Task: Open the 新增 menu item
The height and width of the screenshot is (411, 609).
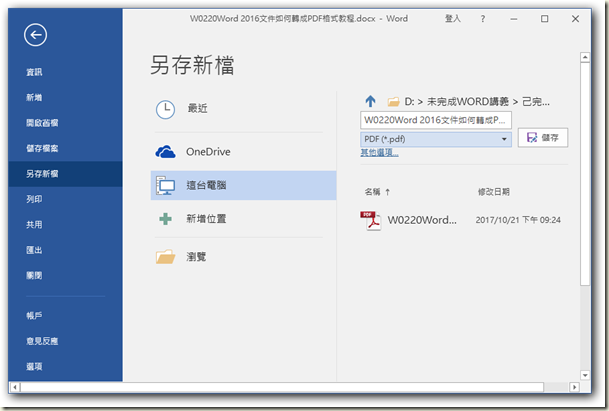Action: click(x=34, y=98)
